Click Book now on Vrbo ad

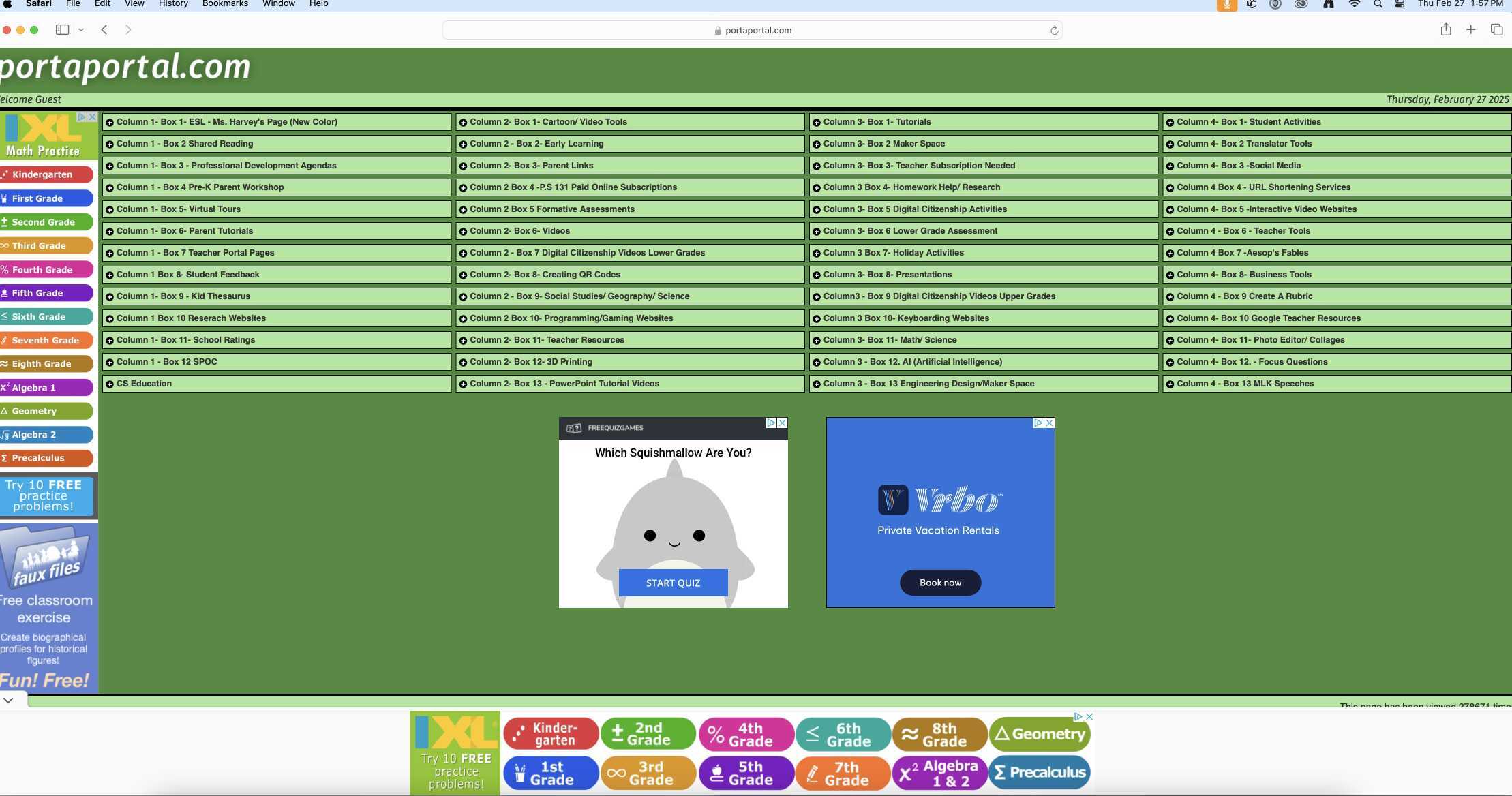coord(940,583)
